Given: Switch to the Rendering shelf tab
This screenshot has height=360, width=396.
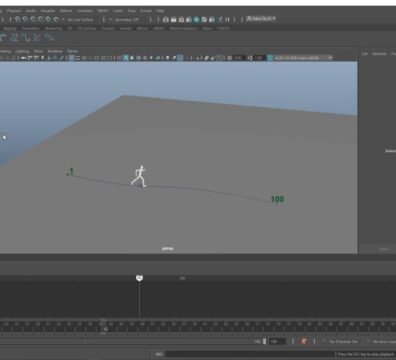Looking at the screenshot, I should (x=53, y=29).
